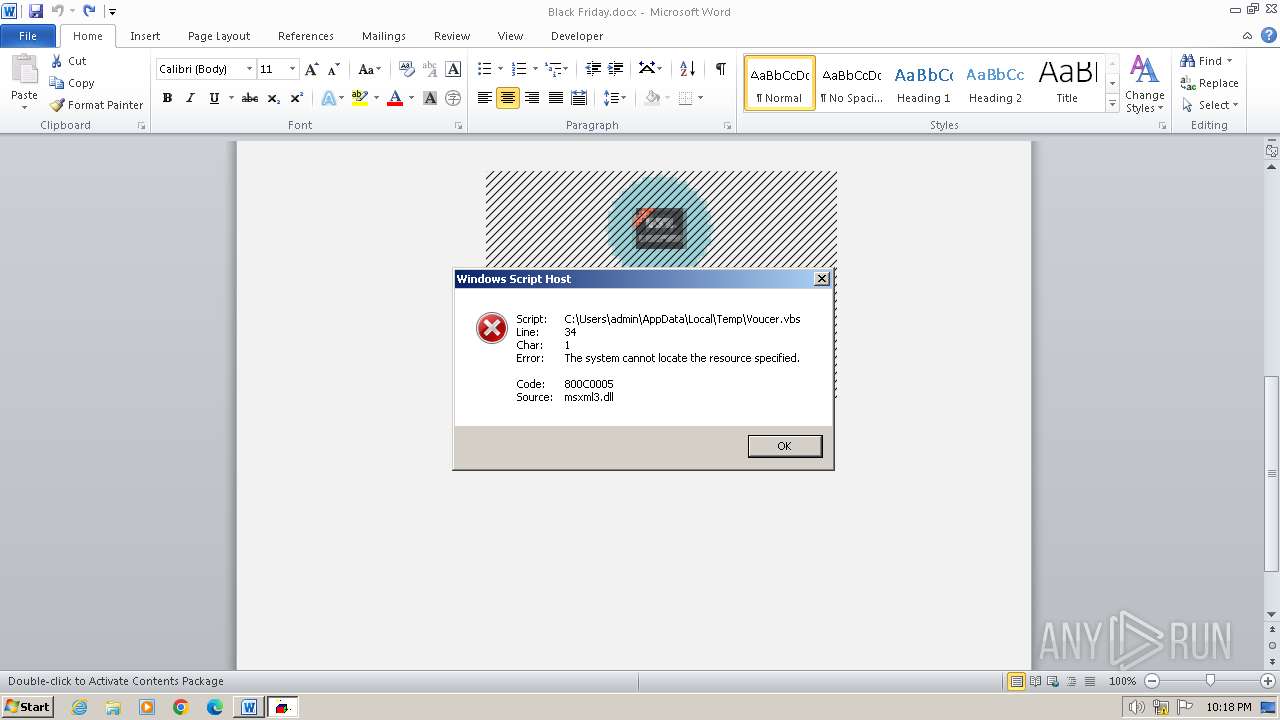The image size is (1280, 720).
Task: Switch to the Page Layout tab
Action: (219, 36)
